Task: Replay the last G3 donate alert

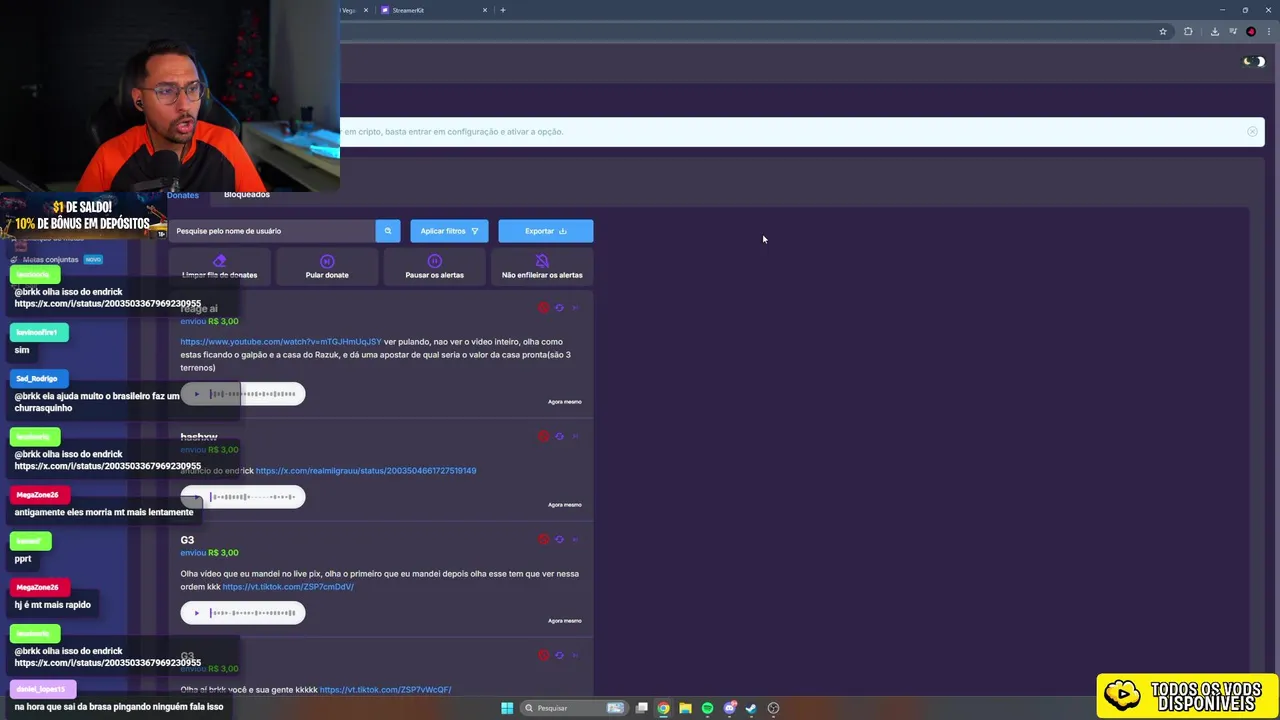Action: (560, 656)
